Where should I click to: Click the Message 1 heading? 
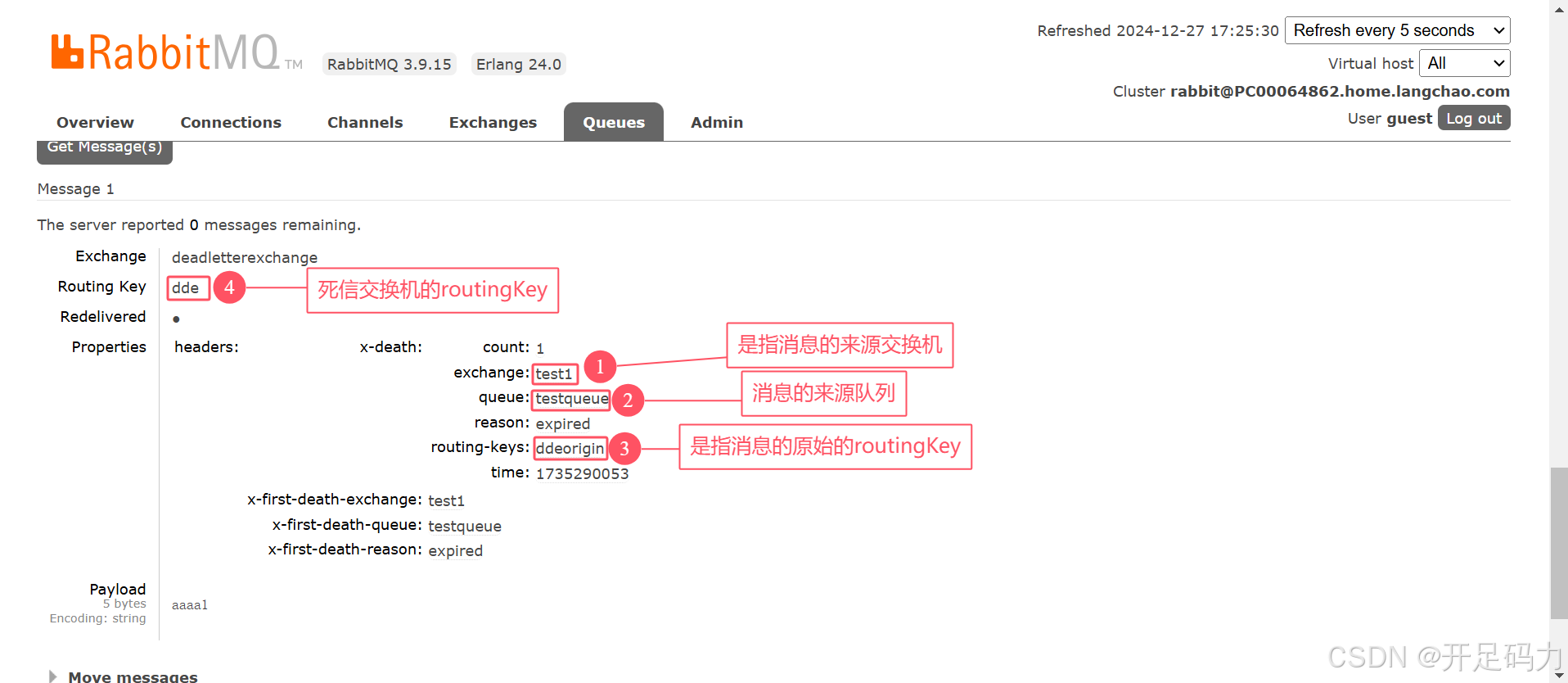76,189
